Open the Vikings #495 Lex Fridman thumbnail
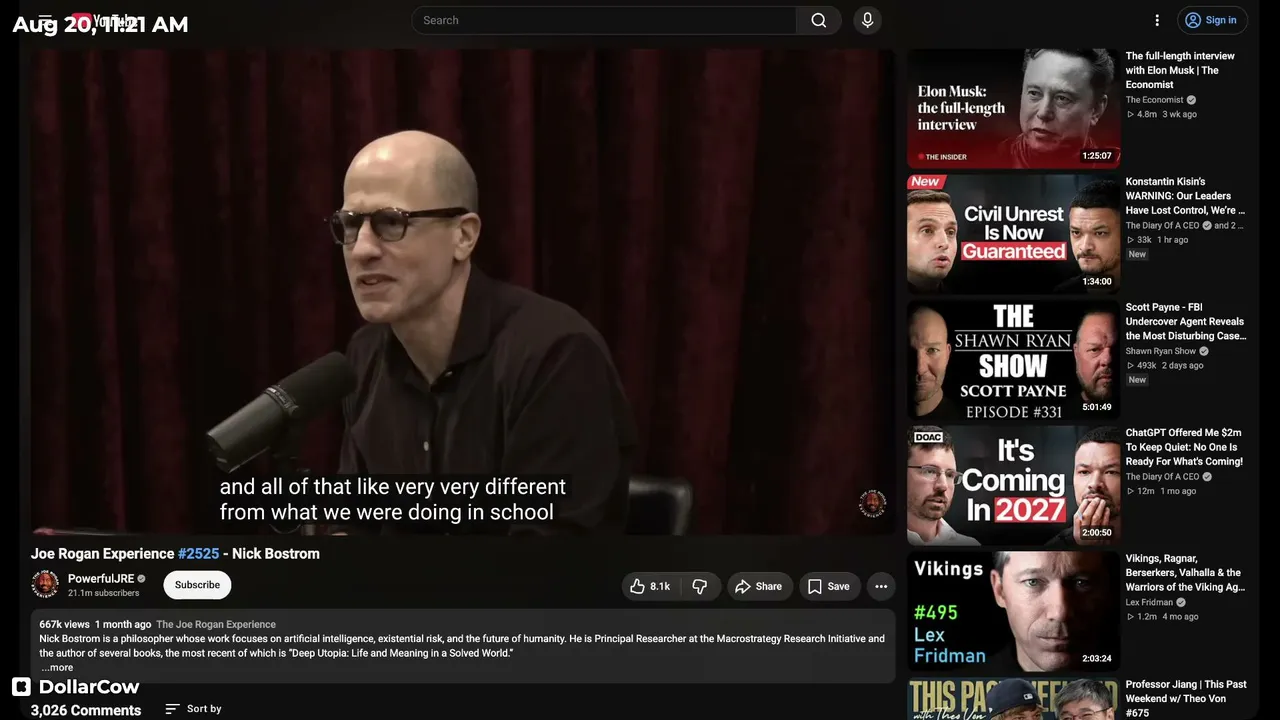 (x=1013, y=612)
